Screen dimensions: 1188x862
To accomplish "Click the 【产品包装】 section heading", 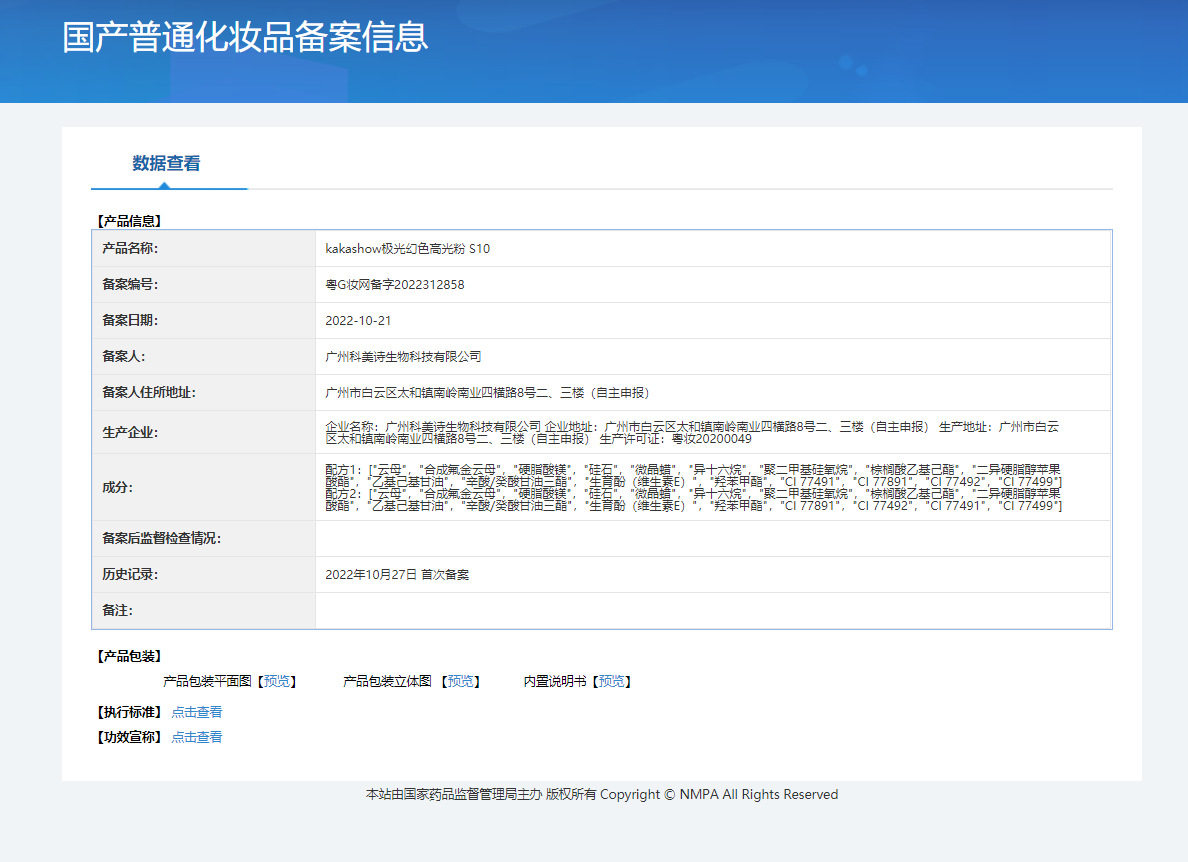I will pos(129,656).
